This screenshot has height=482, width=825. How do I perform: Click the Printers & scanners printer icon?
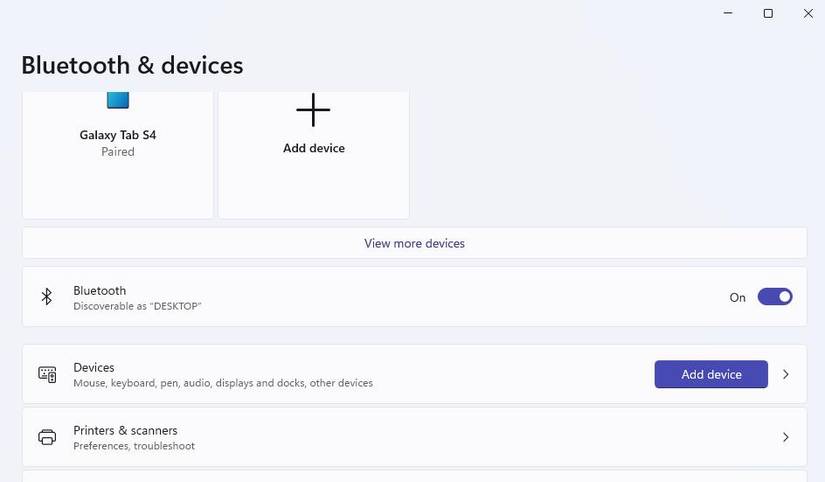[47, 437]
